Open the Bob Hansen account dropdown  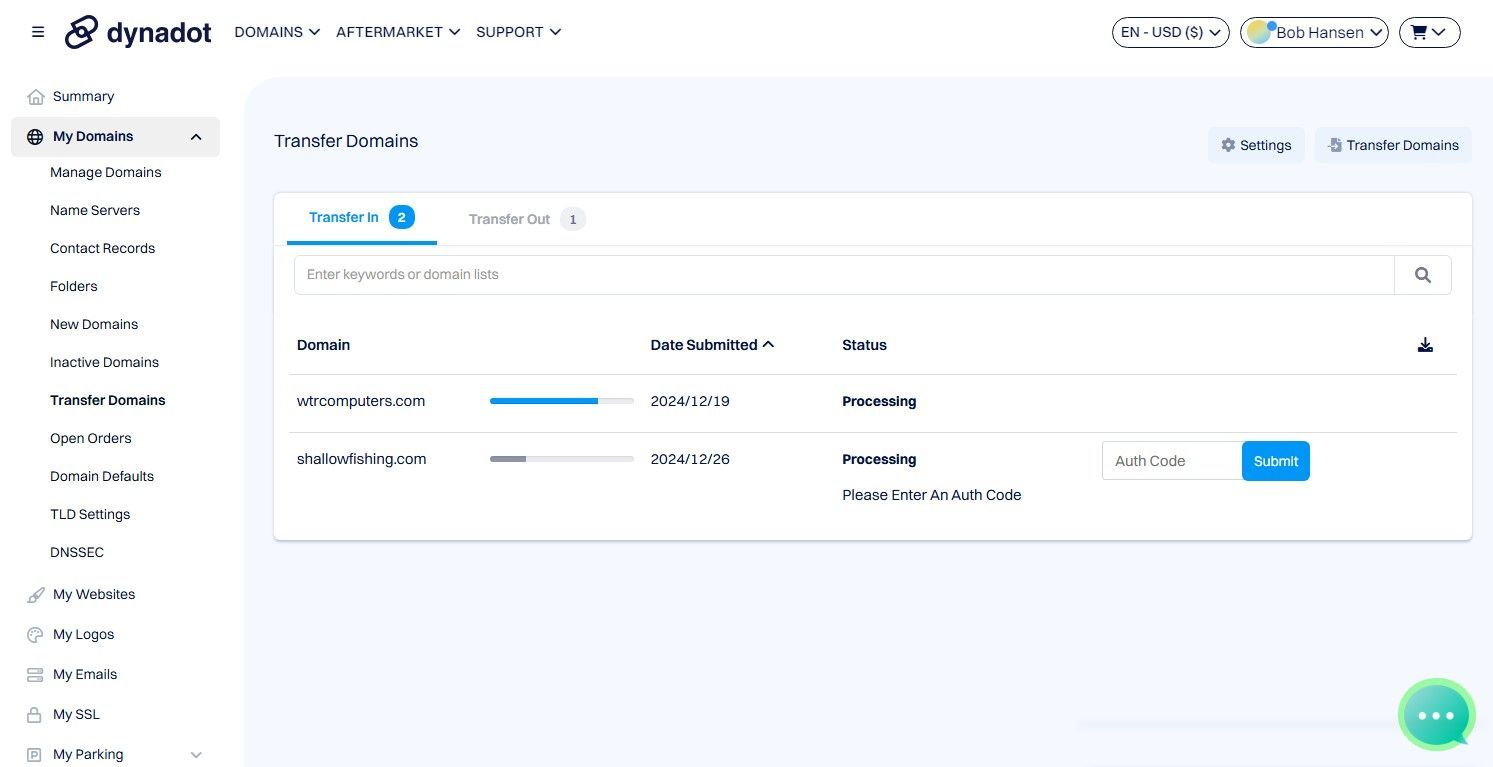pos(1314,32)
